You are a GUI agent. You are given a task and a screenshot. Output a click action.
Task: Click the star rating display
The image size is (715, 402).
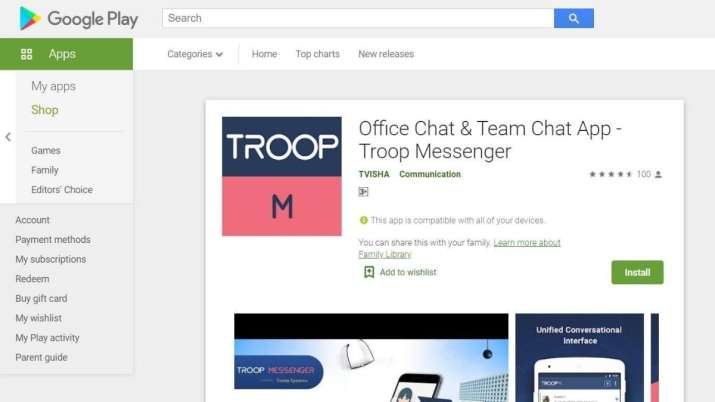pos(611,174)
